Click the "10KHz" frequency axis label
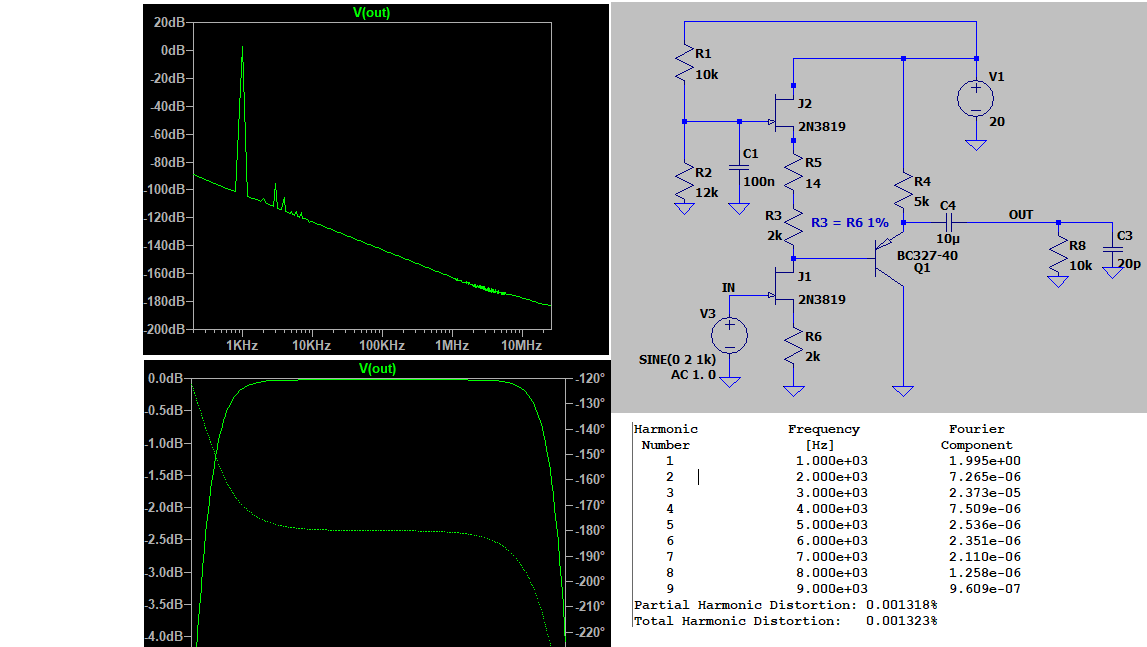1147x647 pixels. click(x=312, y=345)
